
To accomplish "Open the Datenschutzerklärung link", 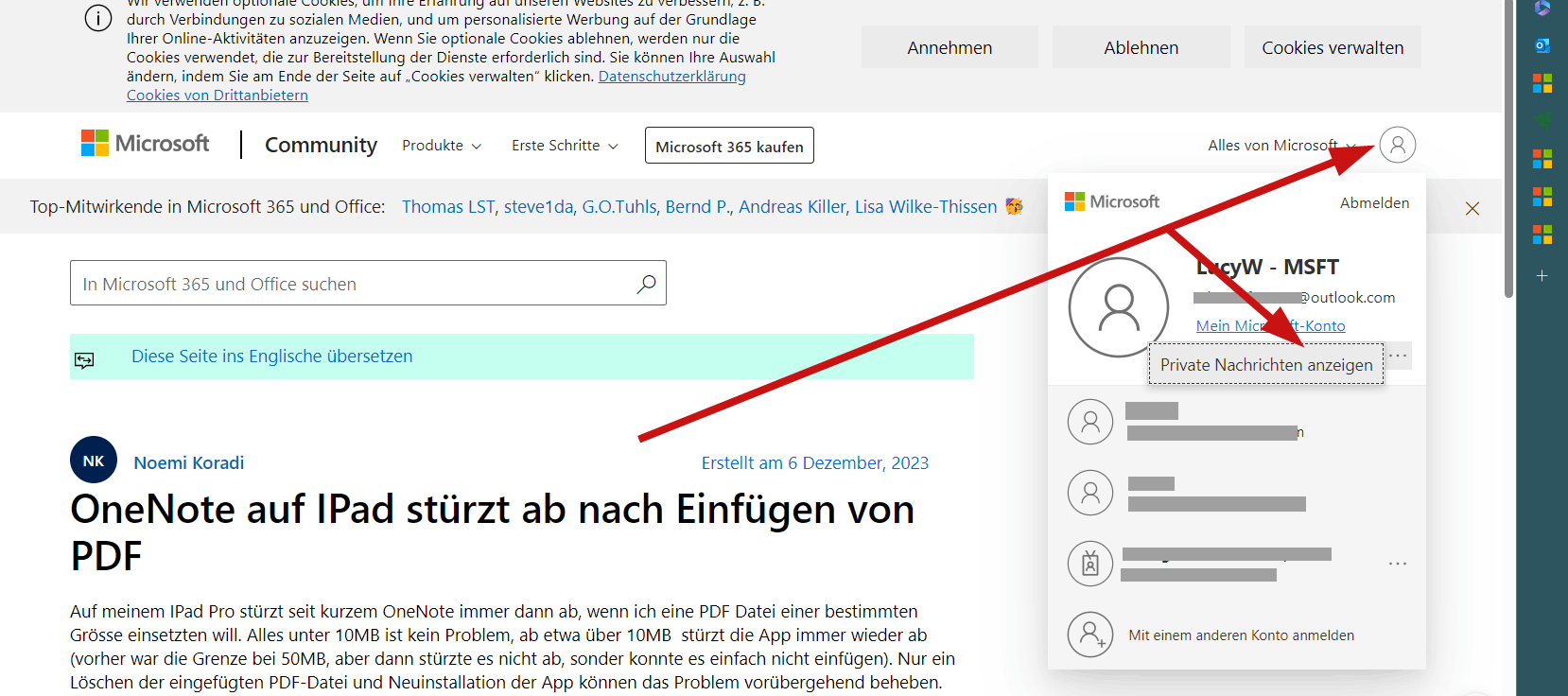I will point(671,76).
